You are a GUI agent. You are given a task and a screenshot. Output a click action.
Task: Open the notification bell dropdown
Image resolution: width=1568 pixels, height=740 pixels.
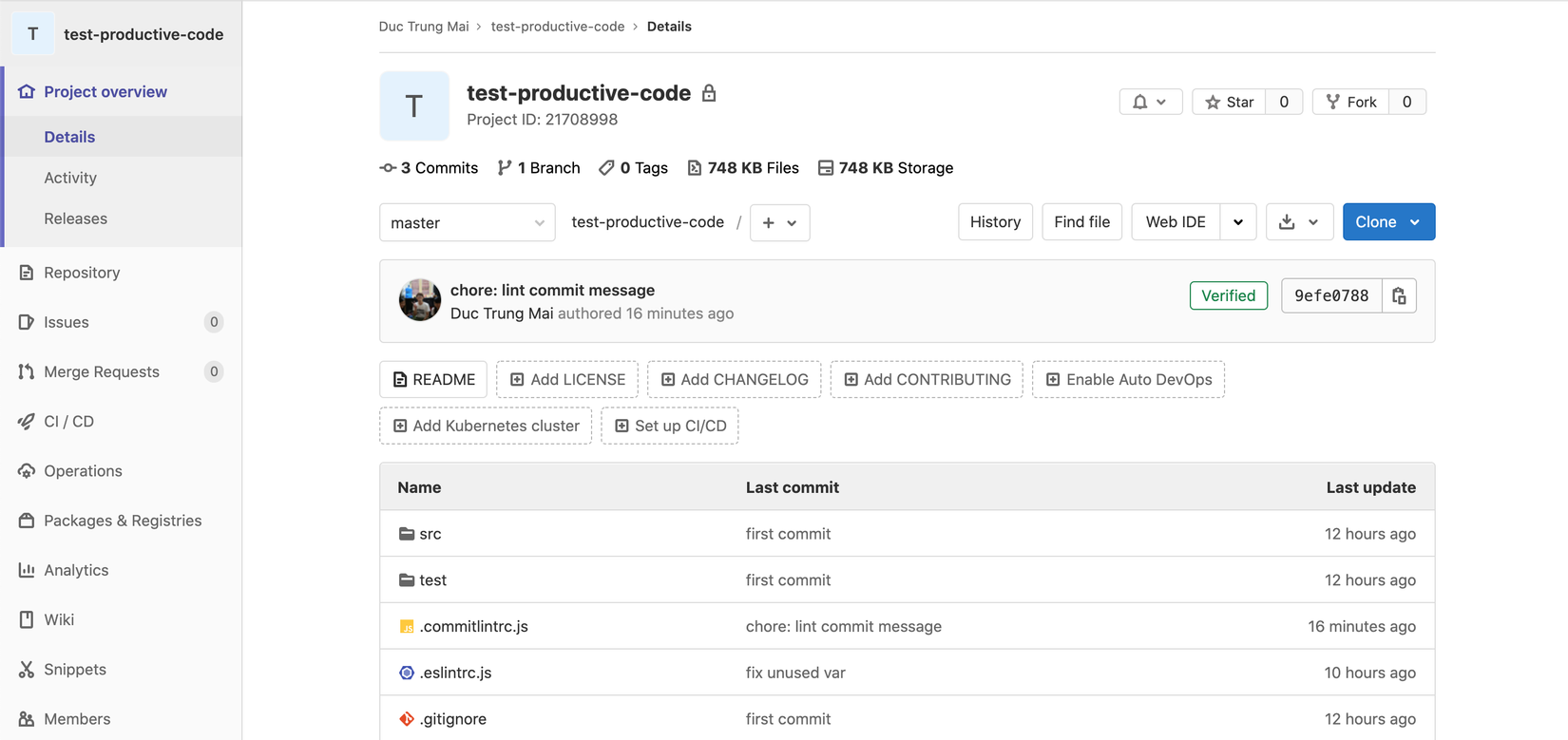(1150, 102)
